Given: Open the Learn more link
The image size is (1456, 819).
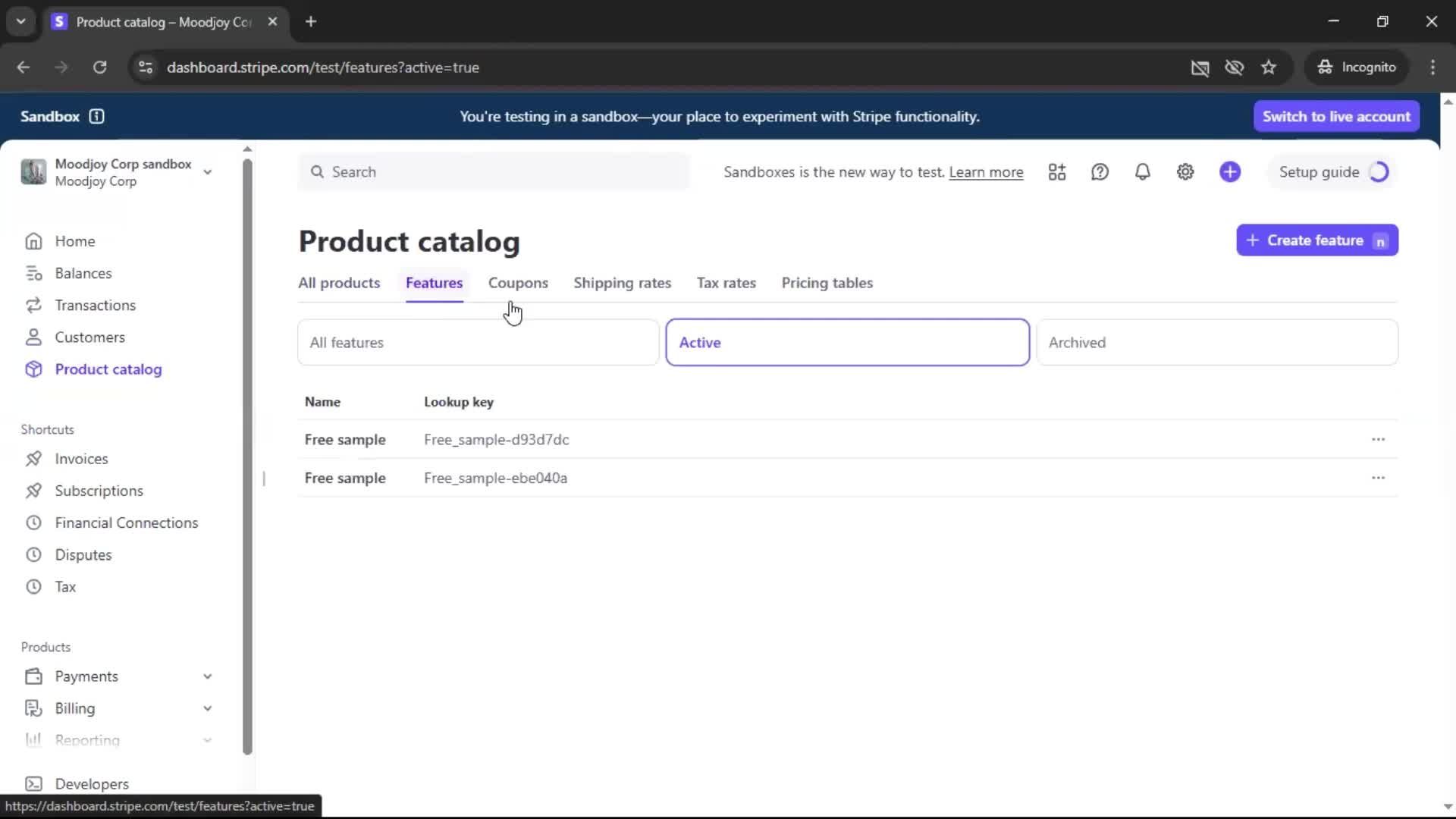Looking at the screenshot, I should pos(986,172).
